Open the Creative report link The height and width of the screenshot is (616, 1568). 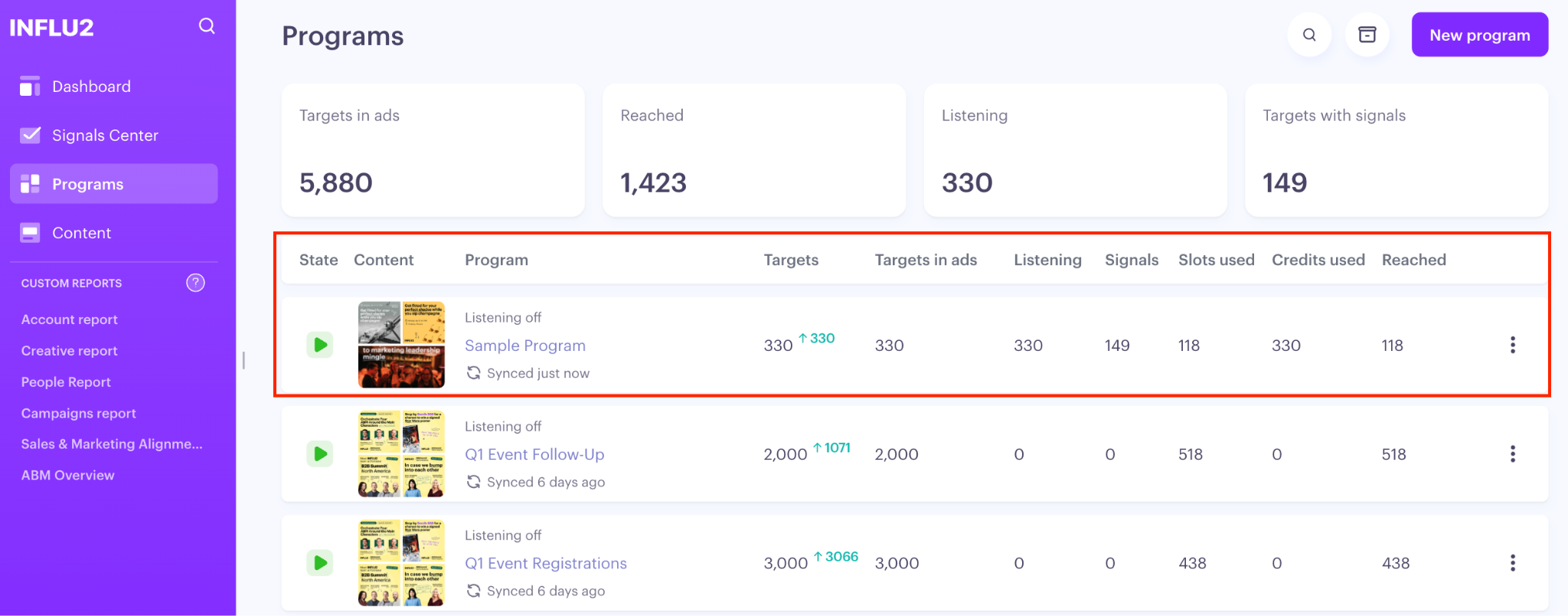tap(70, 351)
